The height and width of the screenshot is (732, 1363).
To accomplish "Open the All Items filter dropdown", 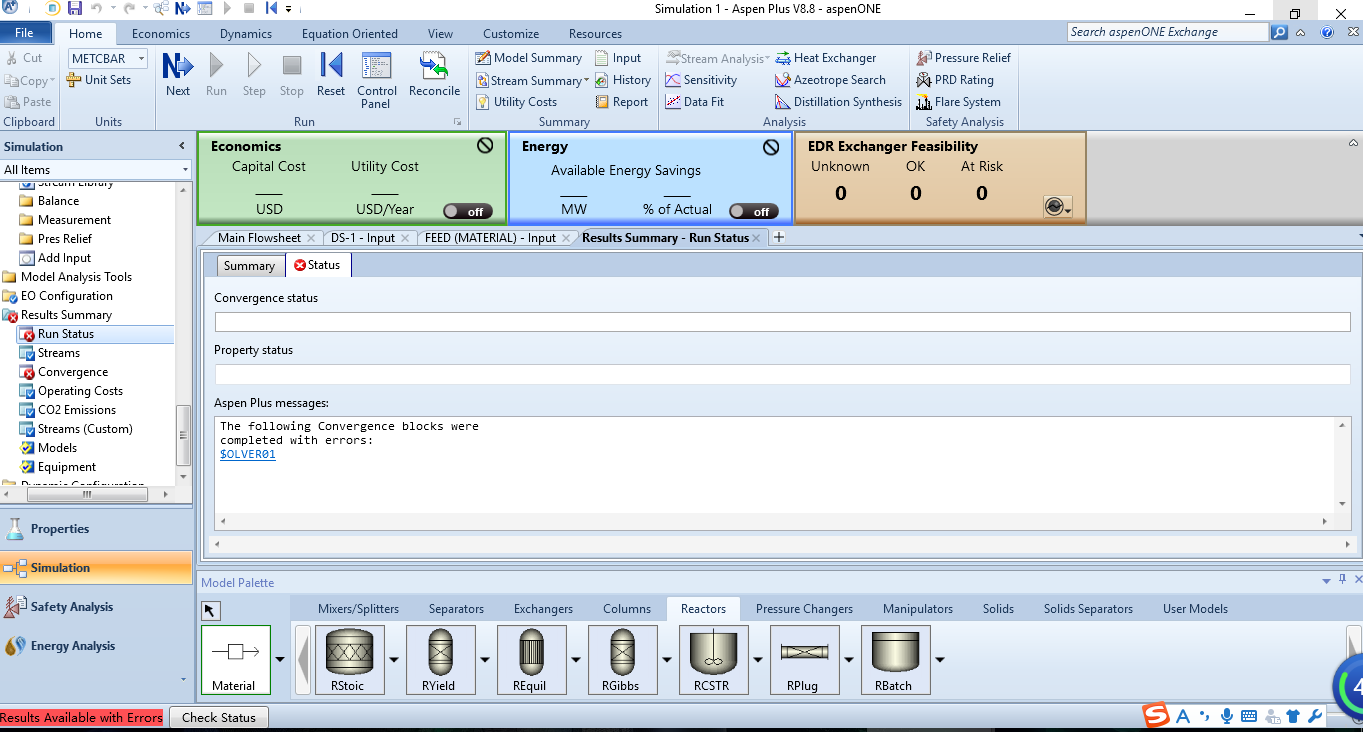I will click(x=185, y=170).
